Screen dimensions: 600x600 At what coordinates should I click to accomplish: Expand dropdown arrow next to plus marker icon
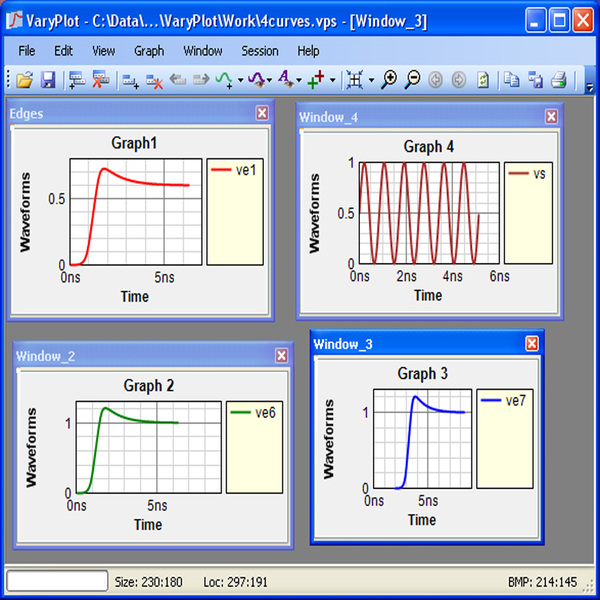click(332, 80)
